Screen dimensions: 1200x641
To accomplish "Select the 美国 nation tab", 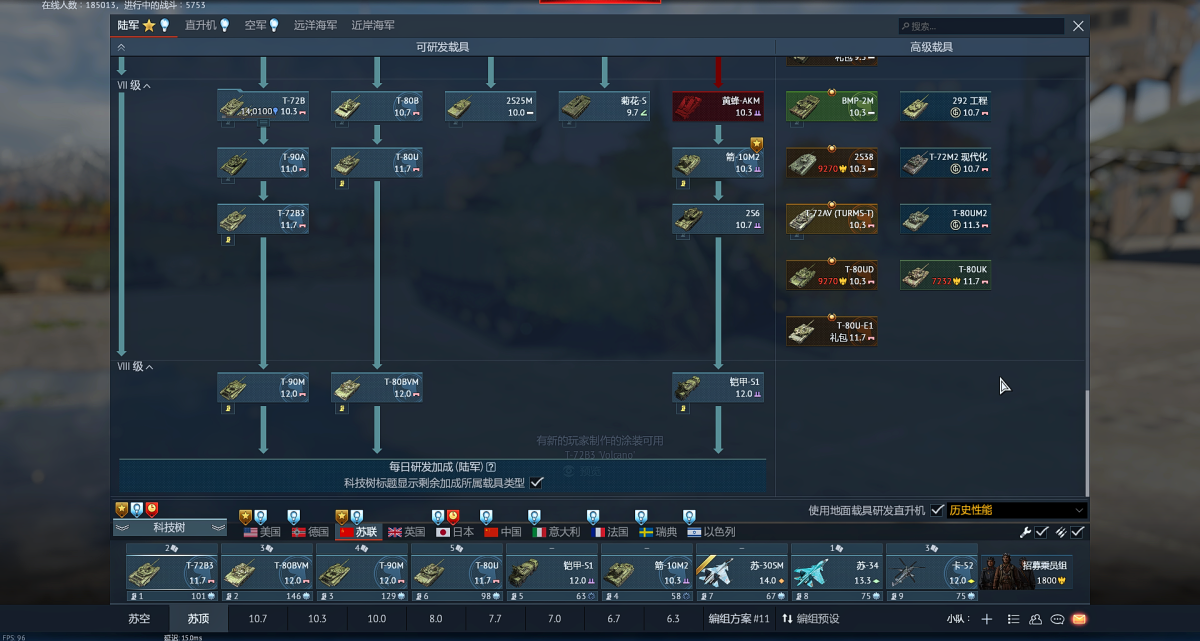I will [x=262, y=532].
